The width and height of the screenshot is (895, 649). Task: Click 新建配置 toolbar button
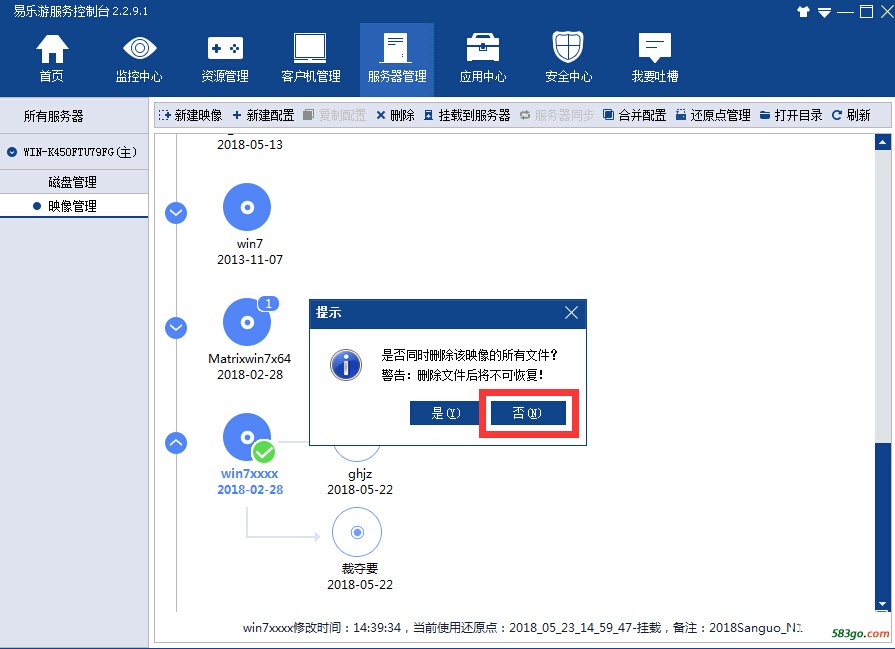pyautogui.click(x=263, y=115)
